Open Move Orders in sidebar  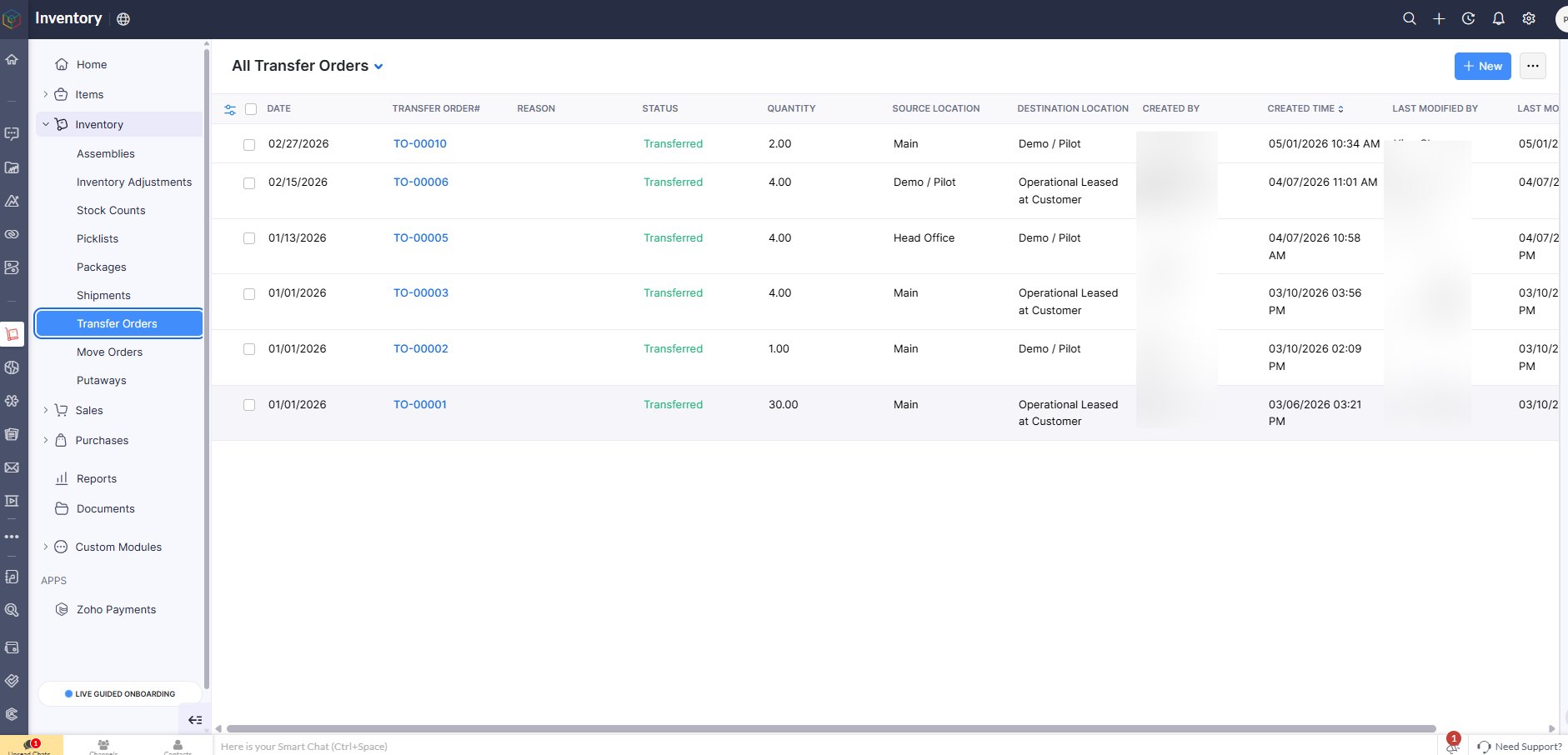click(x=109, y=352)
